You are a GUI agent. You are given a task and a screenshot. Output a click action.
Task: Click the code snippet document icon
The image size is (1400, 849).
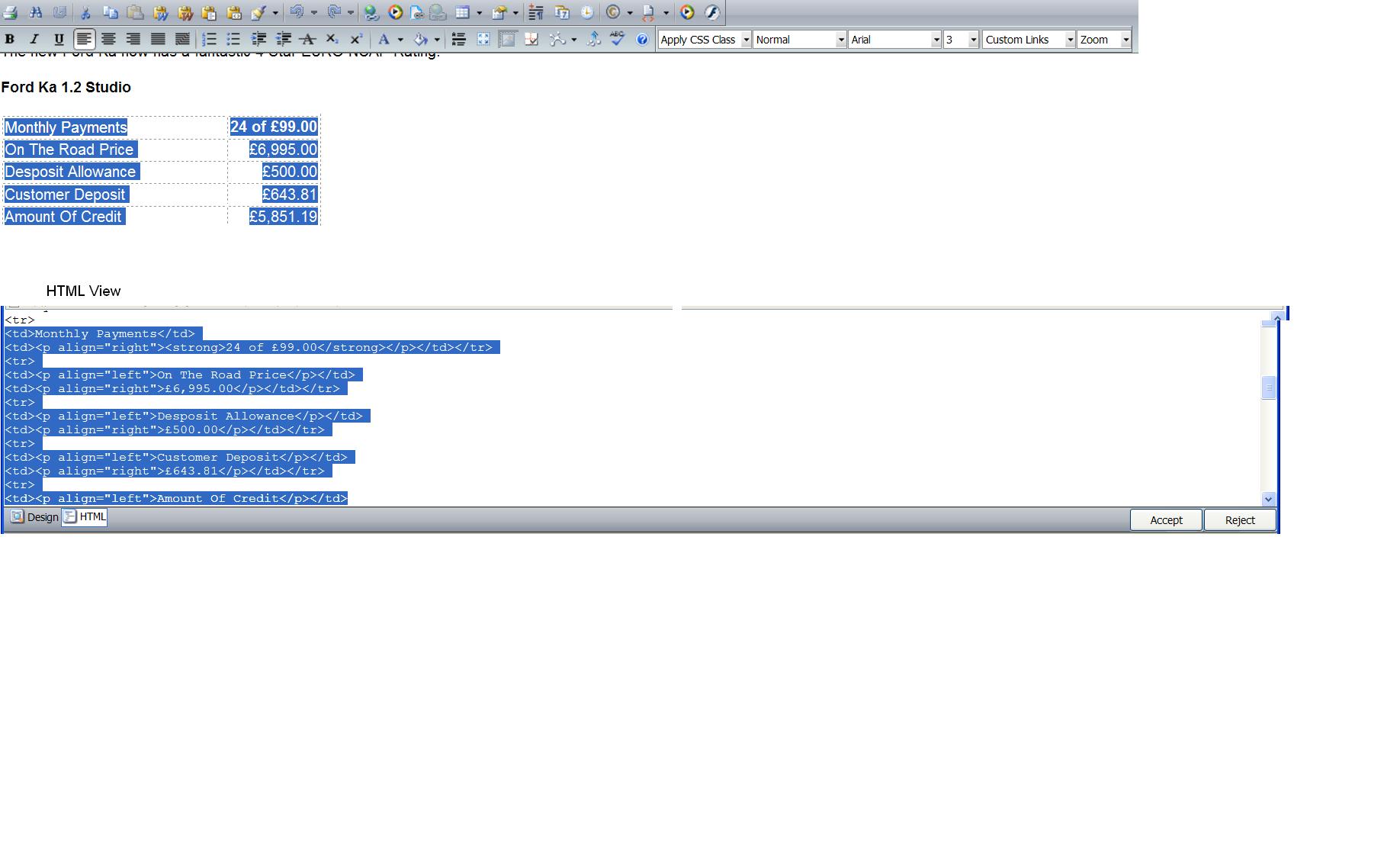click(x=649, y=12)
